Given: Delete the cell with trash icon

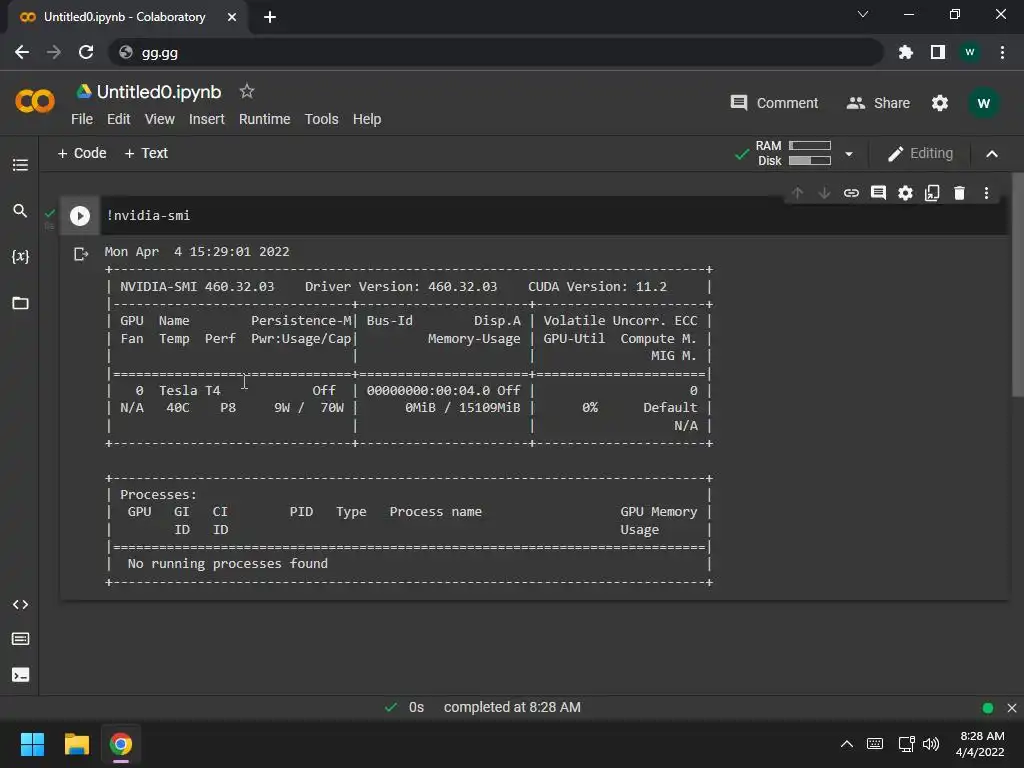Looking at the screenshot, I should click(x=959, y=193).
